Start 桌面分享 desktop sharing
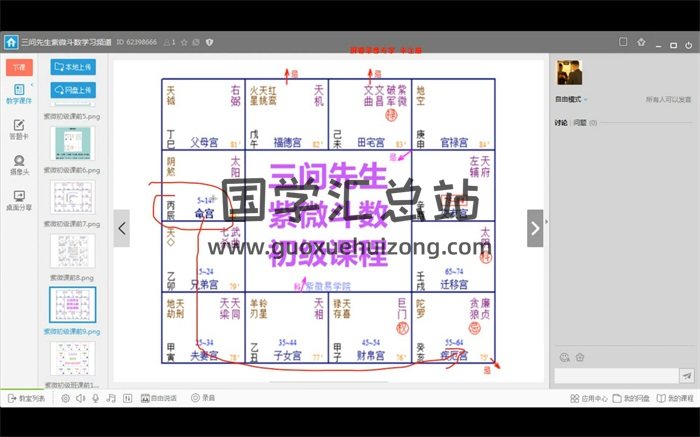Viewport: 700px width, 437px height. (19, 200)
